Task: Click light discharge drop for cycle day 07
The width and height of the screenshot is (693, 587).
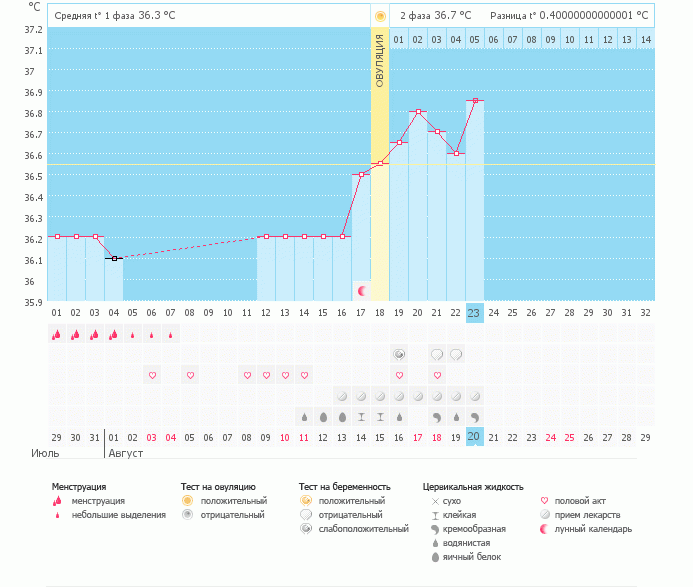Action: (171, 335)
